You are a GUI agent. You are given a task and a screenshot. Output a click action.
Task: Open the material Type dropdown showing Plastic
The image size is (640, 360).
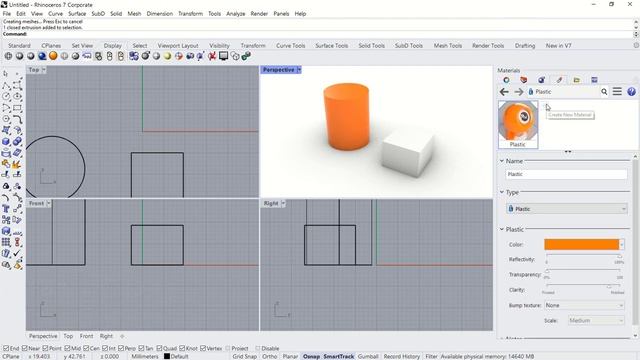(567, 209)
